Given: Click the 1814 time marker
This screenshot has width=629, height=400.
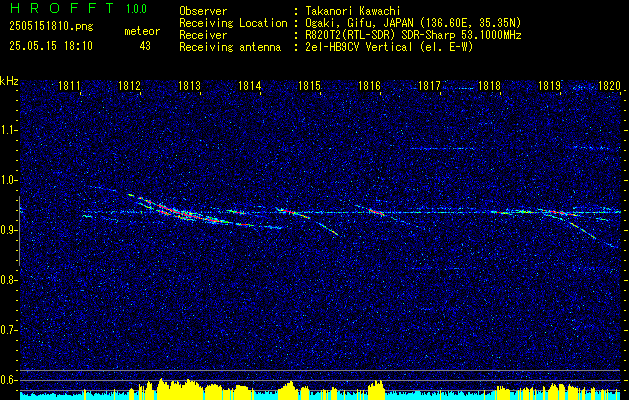Looking at the screenshot, I should (249, 85).
